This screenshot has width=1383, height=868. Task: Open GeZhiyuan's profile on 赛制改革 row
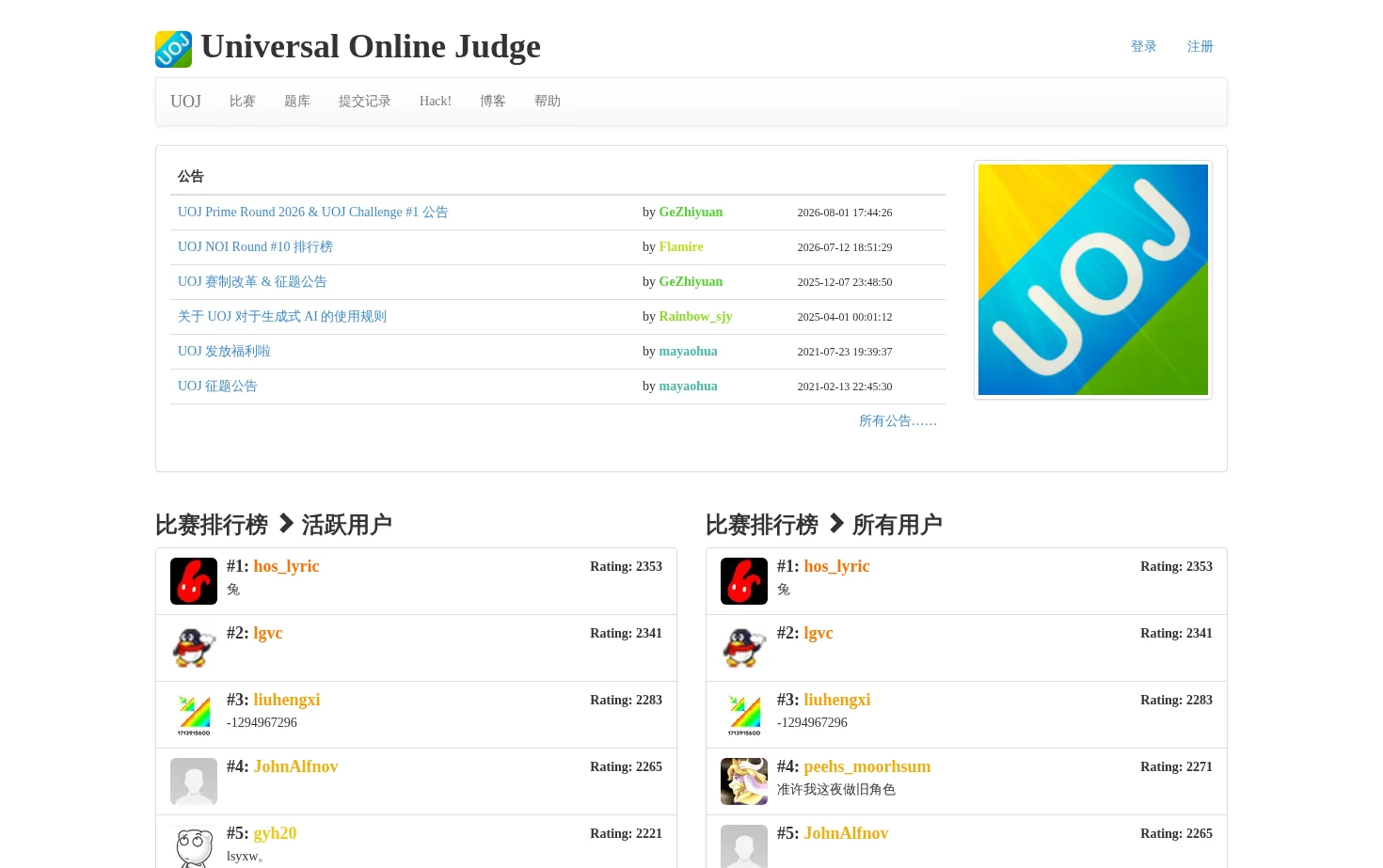click(x=691, y=281)
